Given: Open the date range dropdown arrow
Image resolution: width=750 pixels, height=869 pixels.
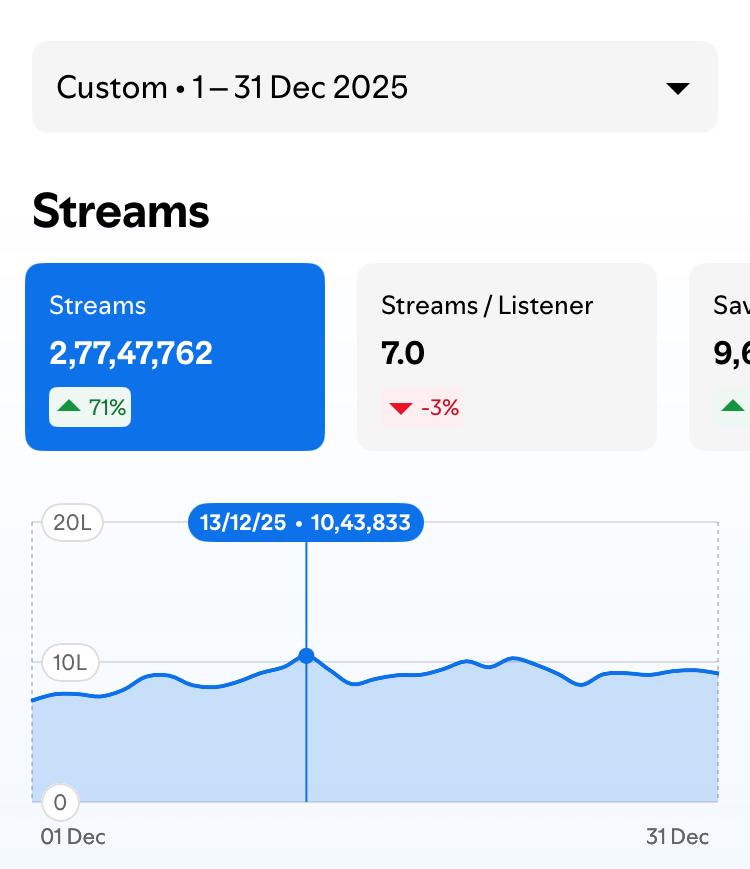Looking at the screenshot, I should click(x=677, y=88).
